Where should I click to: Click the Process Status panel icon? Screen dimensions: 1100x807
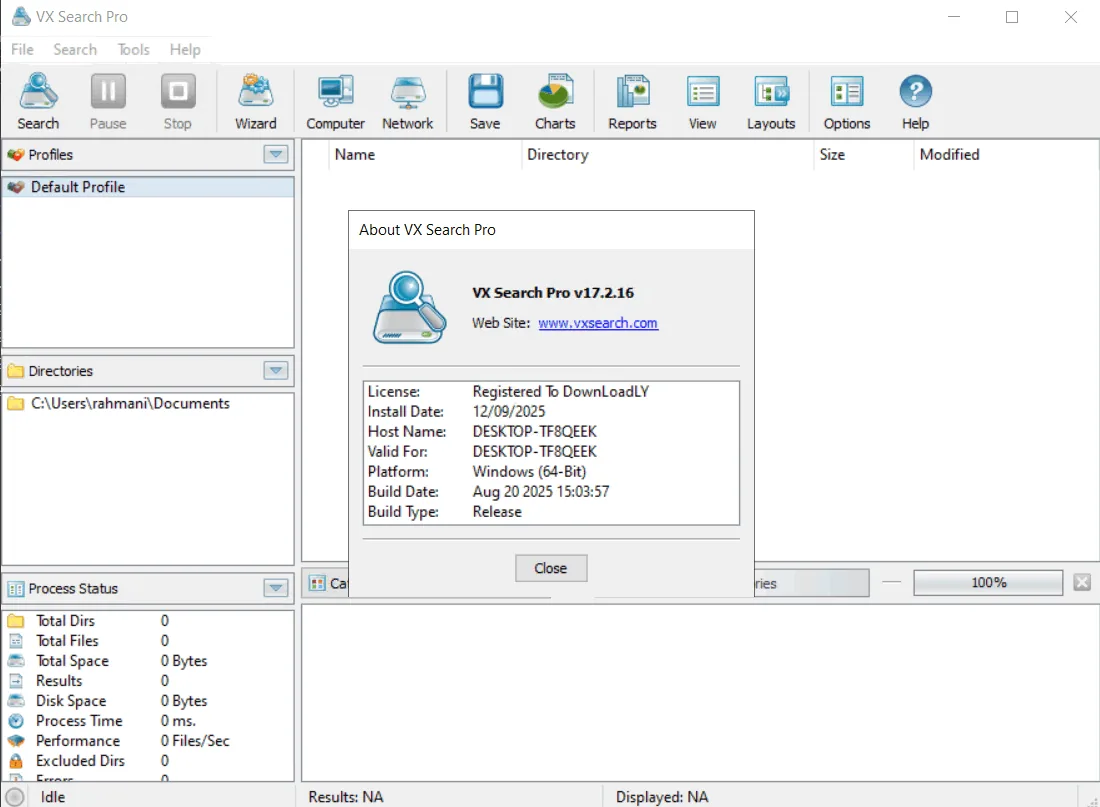tap(15, 589)
